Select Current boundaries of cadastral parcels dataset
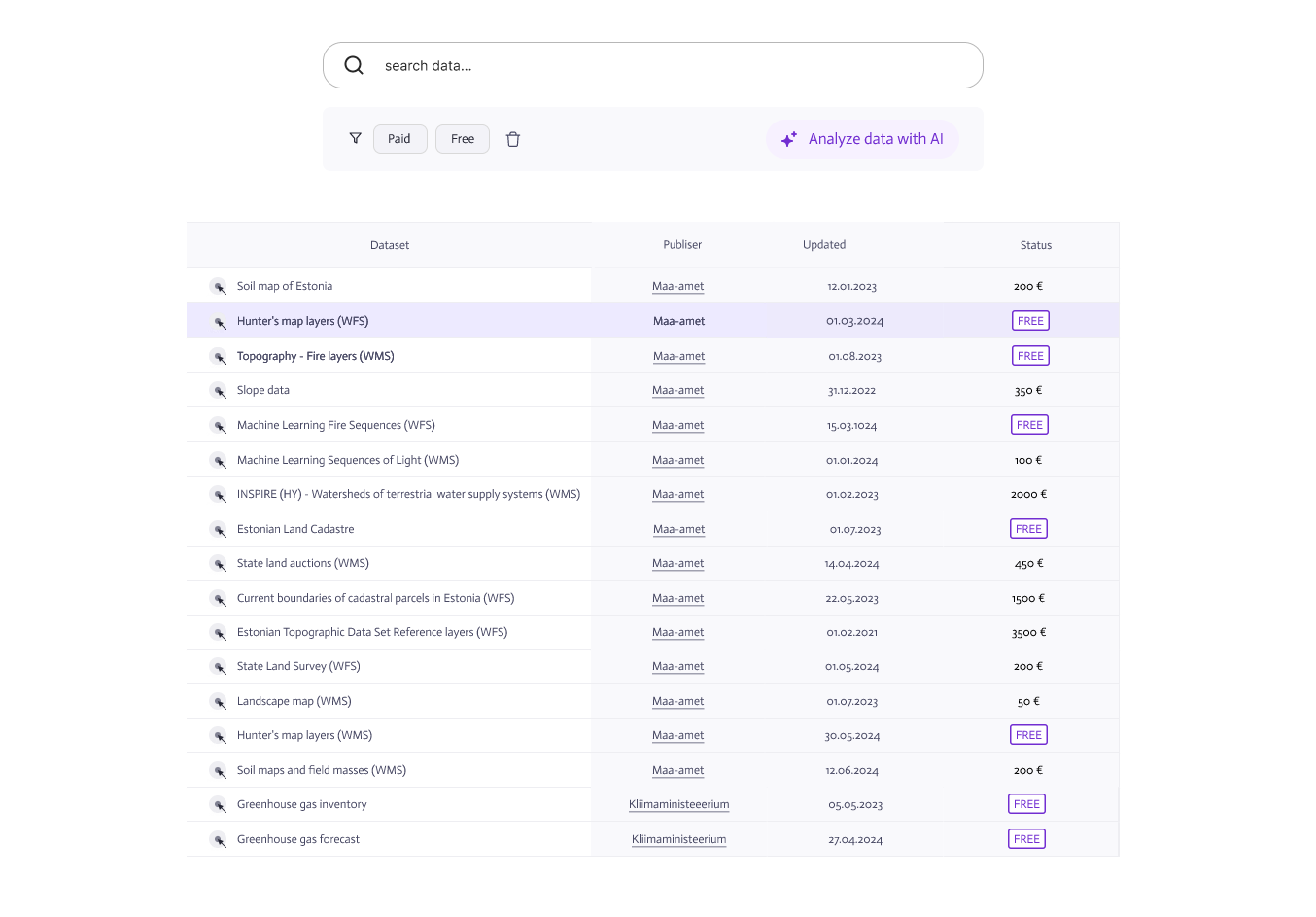1316x917 pixels. tap(376, 598)
